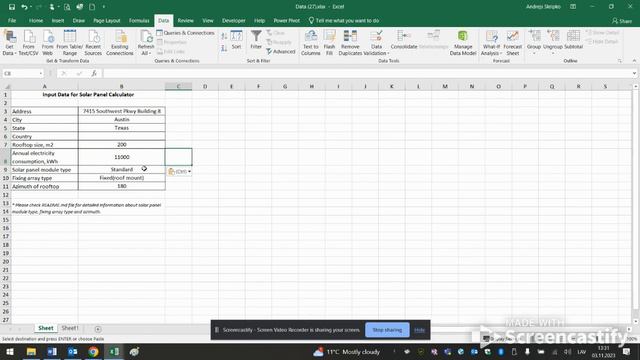Open Chrome from taskbar

point(93,352)
